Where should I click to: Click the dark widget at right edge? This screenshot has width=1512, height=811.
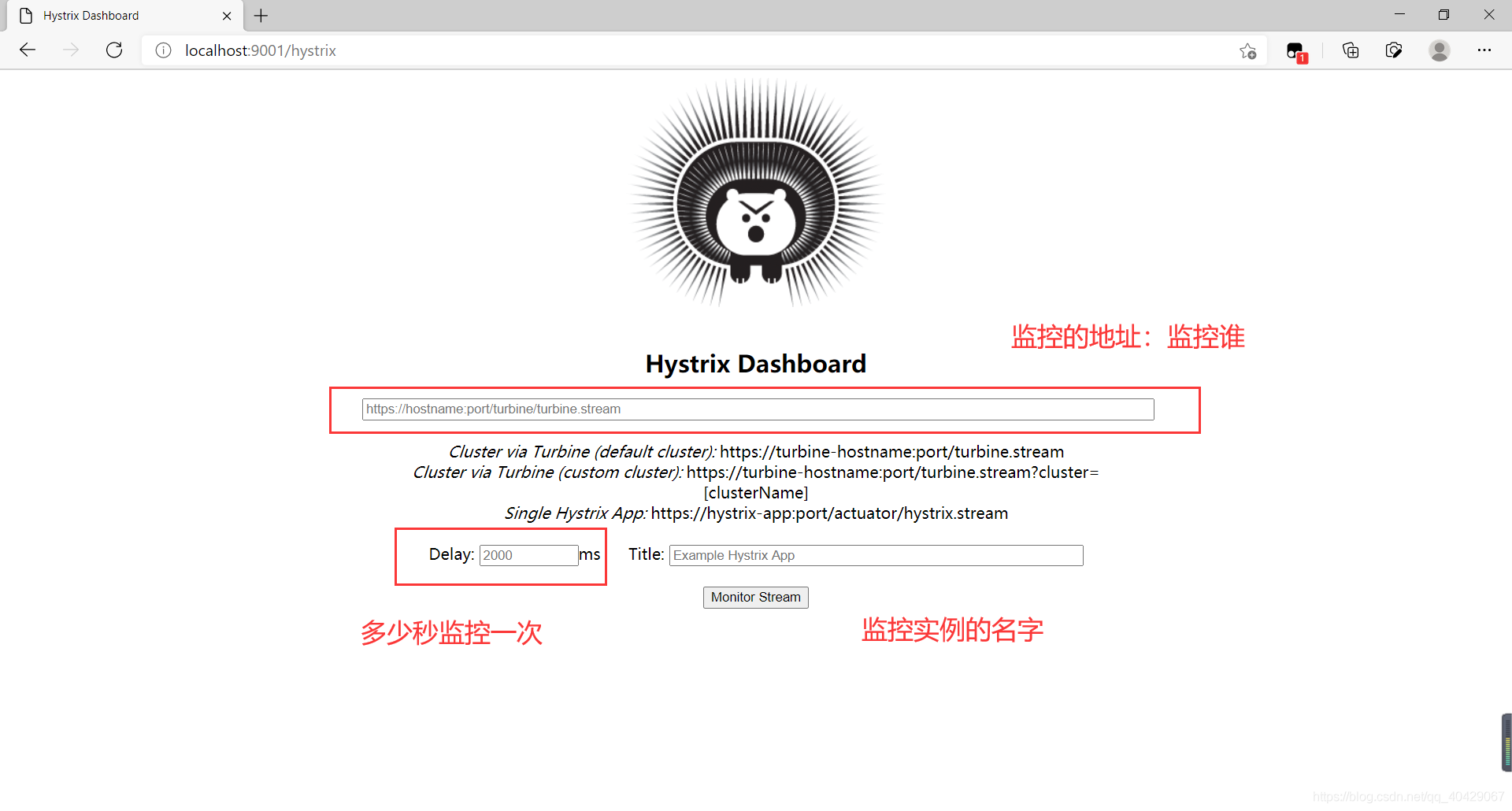(x=1506, y=742)
